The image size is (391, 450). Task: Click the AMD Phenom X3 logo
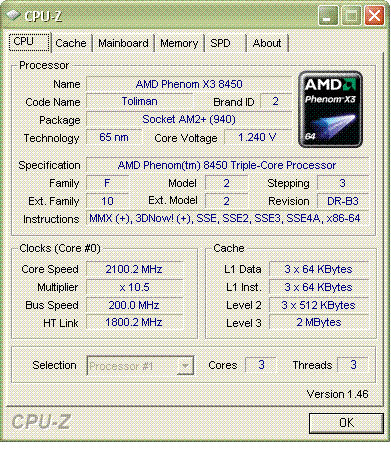(330, 109)
